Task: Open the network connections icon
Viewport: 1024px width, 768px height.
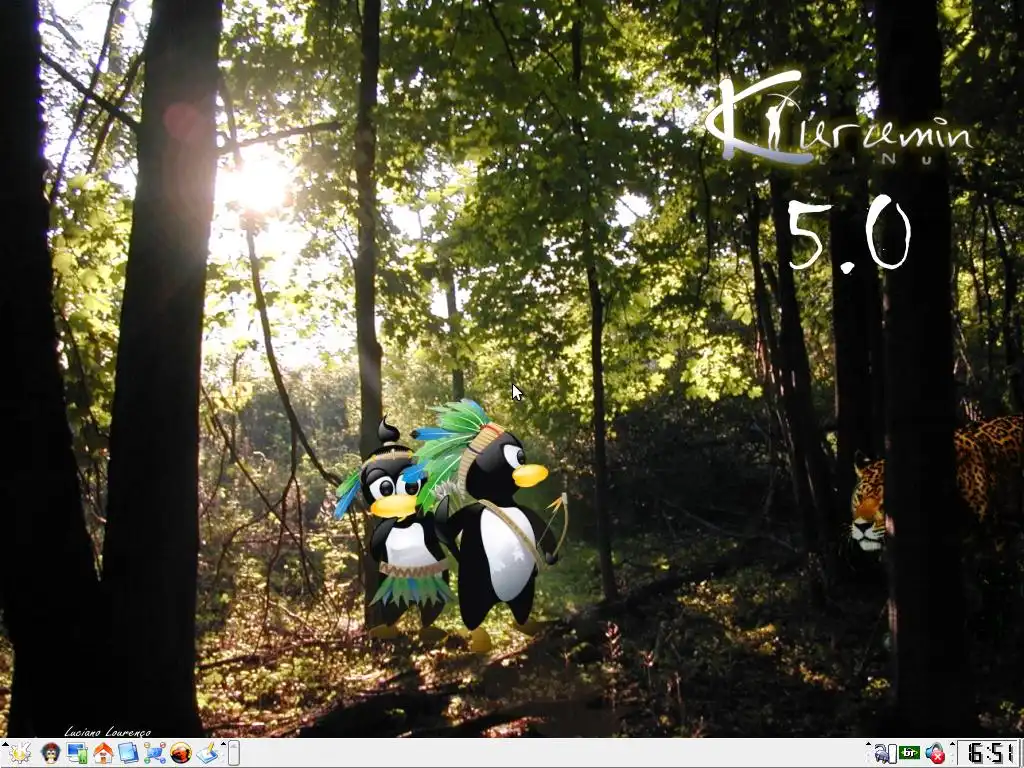Action: click(x=155, y=754)
